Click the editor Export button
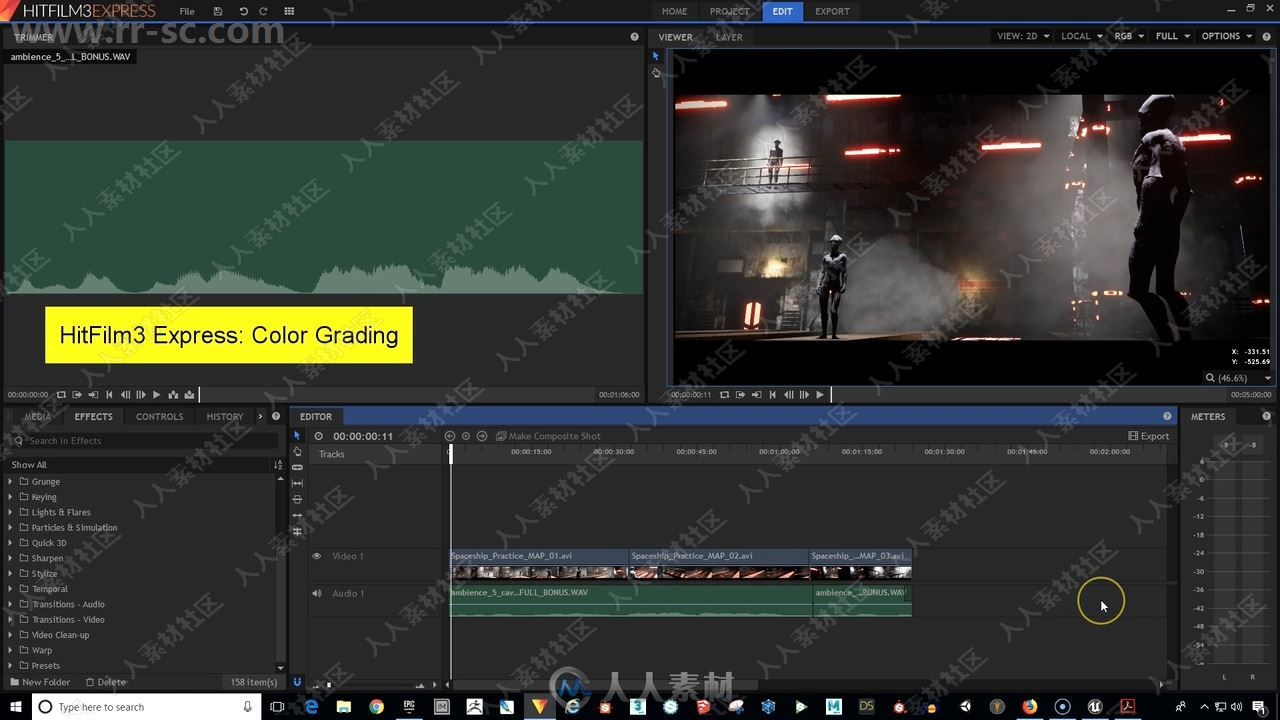Screen dimensions: 1280x720 (x=1148, y=436)
